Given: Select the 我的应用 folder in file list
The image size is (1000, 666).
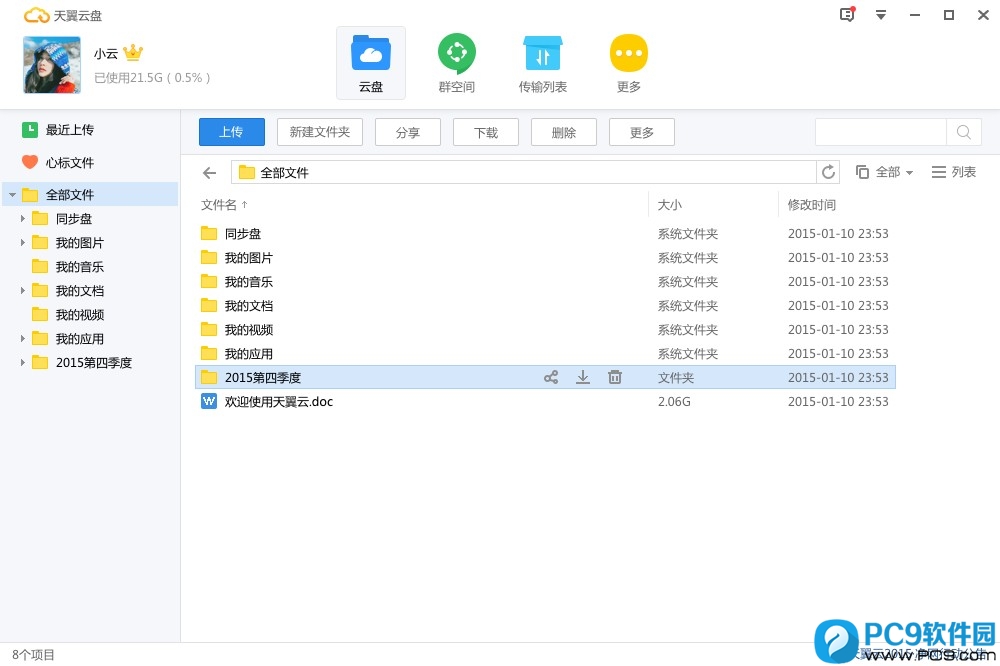Looking at the screenshot, I should [237, 353].
